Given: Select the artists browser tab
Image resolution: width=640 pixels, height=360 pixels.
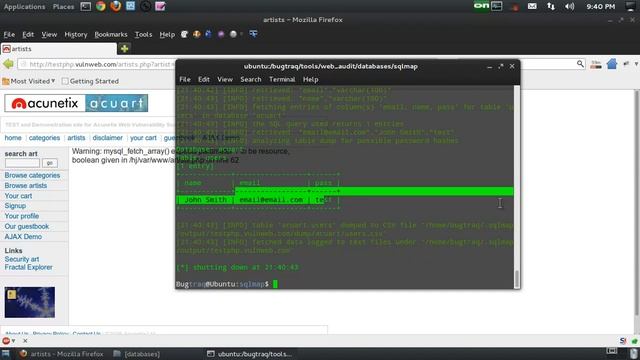Looking at the screenshot, I should coord(58,49).
